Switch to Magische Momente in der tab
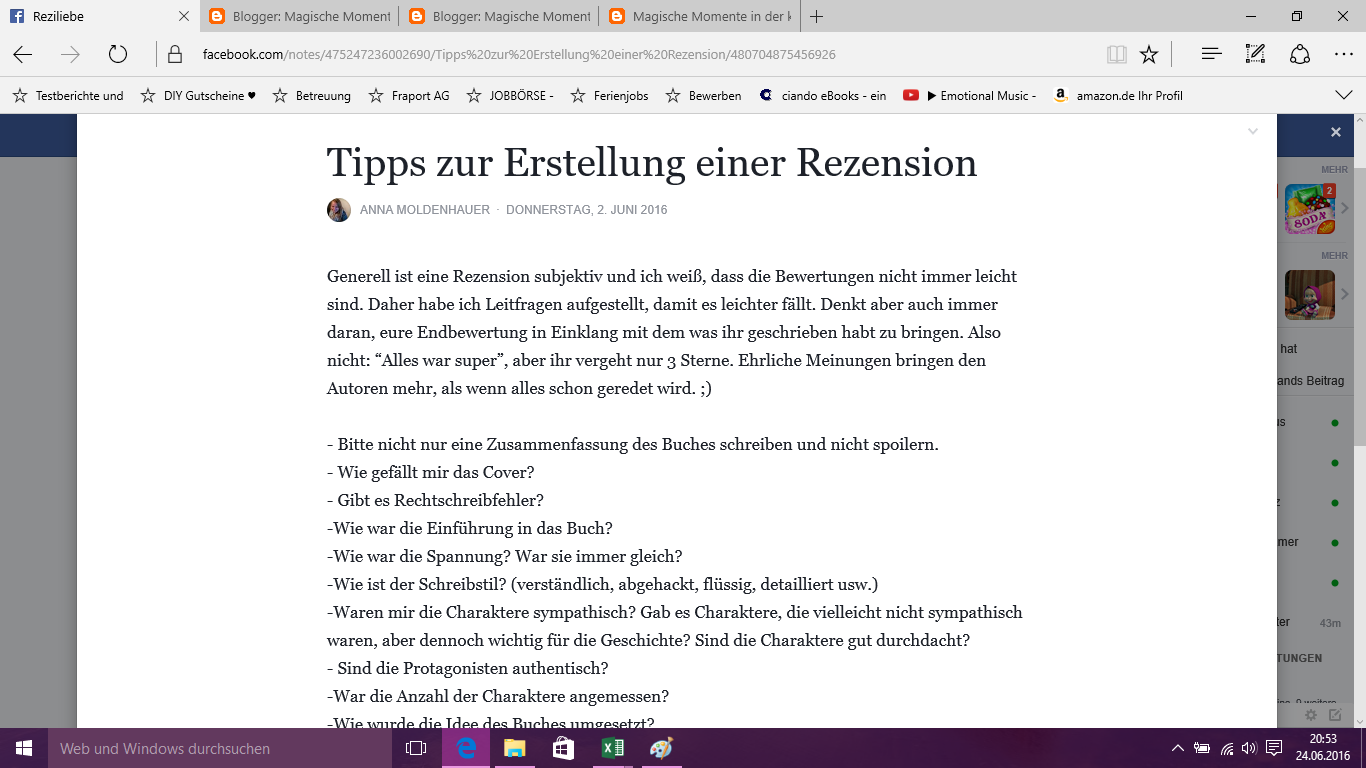 point(699,16)
